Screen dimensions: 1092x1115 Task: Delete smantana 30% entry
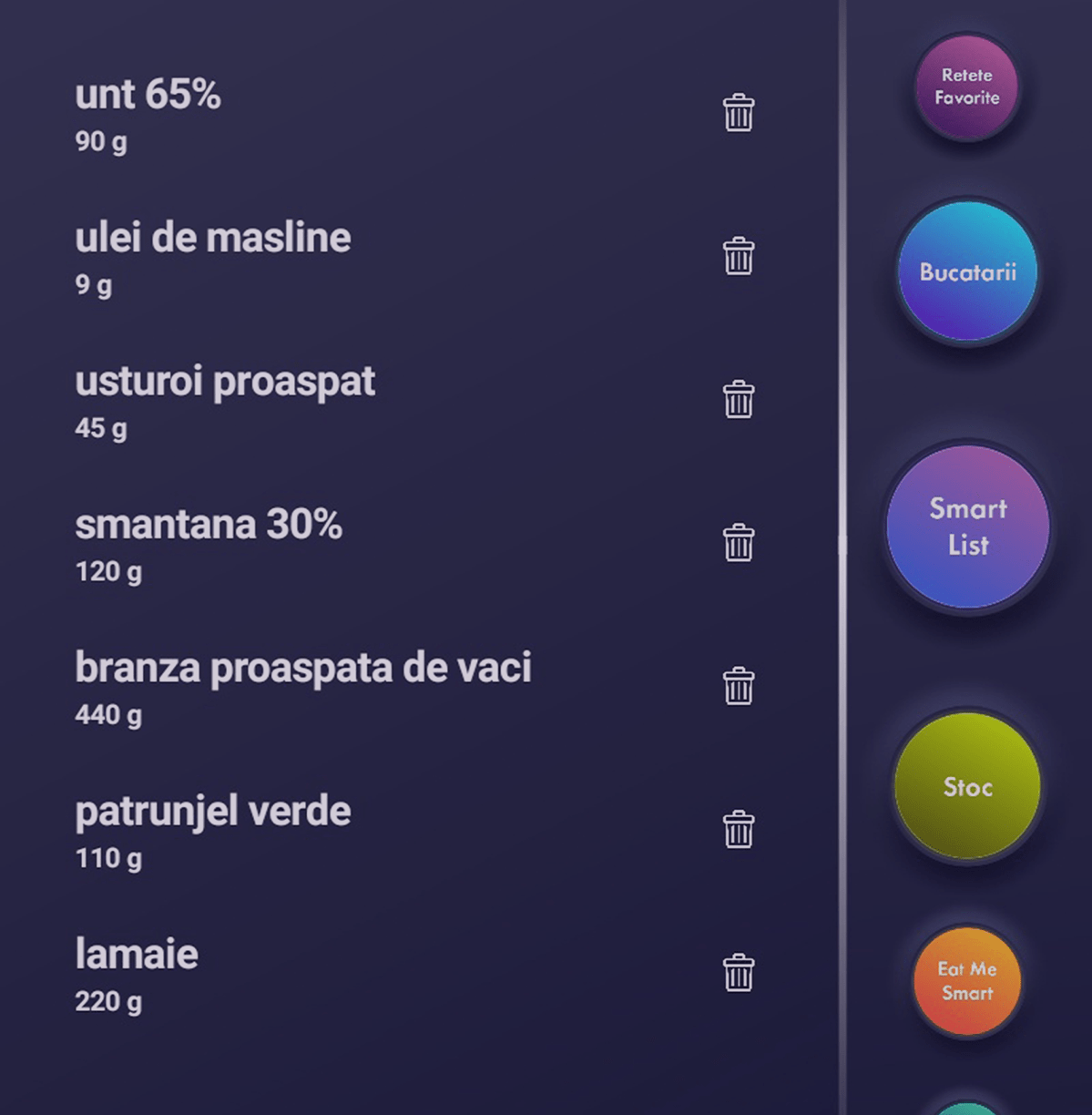(x=739, y=543)
